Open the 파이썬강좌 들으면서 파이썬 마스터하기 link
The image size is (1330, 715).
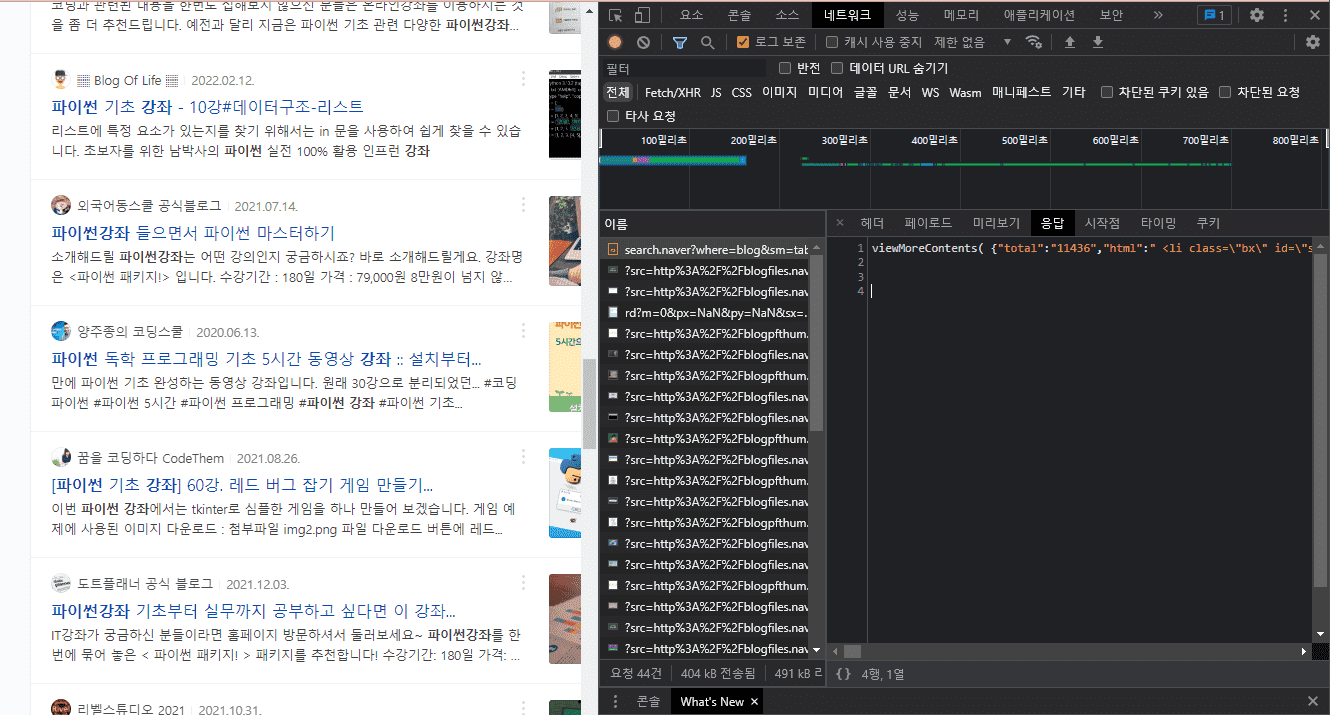(193, 233)
